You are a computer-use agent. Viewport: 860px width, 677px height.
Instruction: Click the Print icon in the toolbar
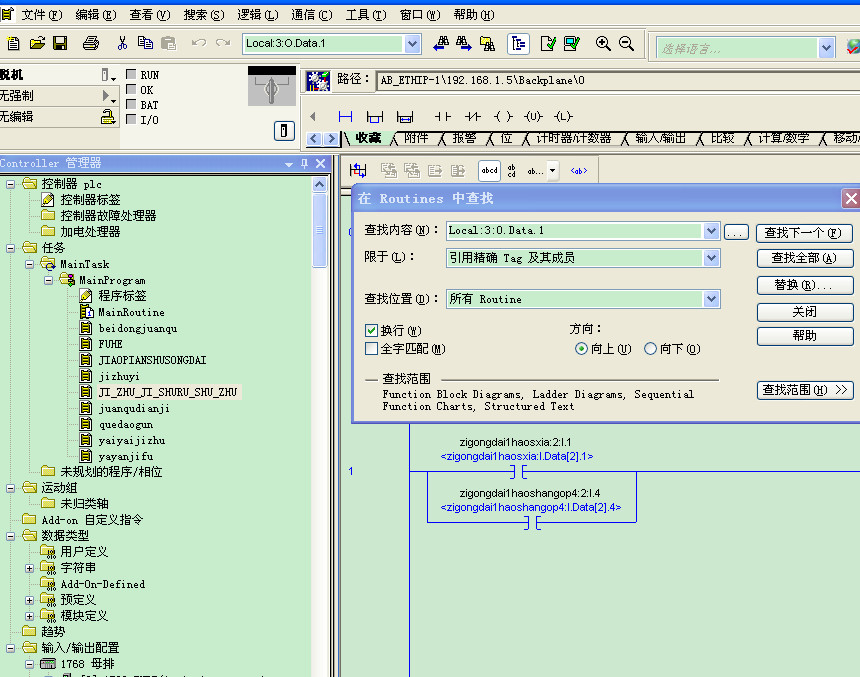(x=91, y=44)
